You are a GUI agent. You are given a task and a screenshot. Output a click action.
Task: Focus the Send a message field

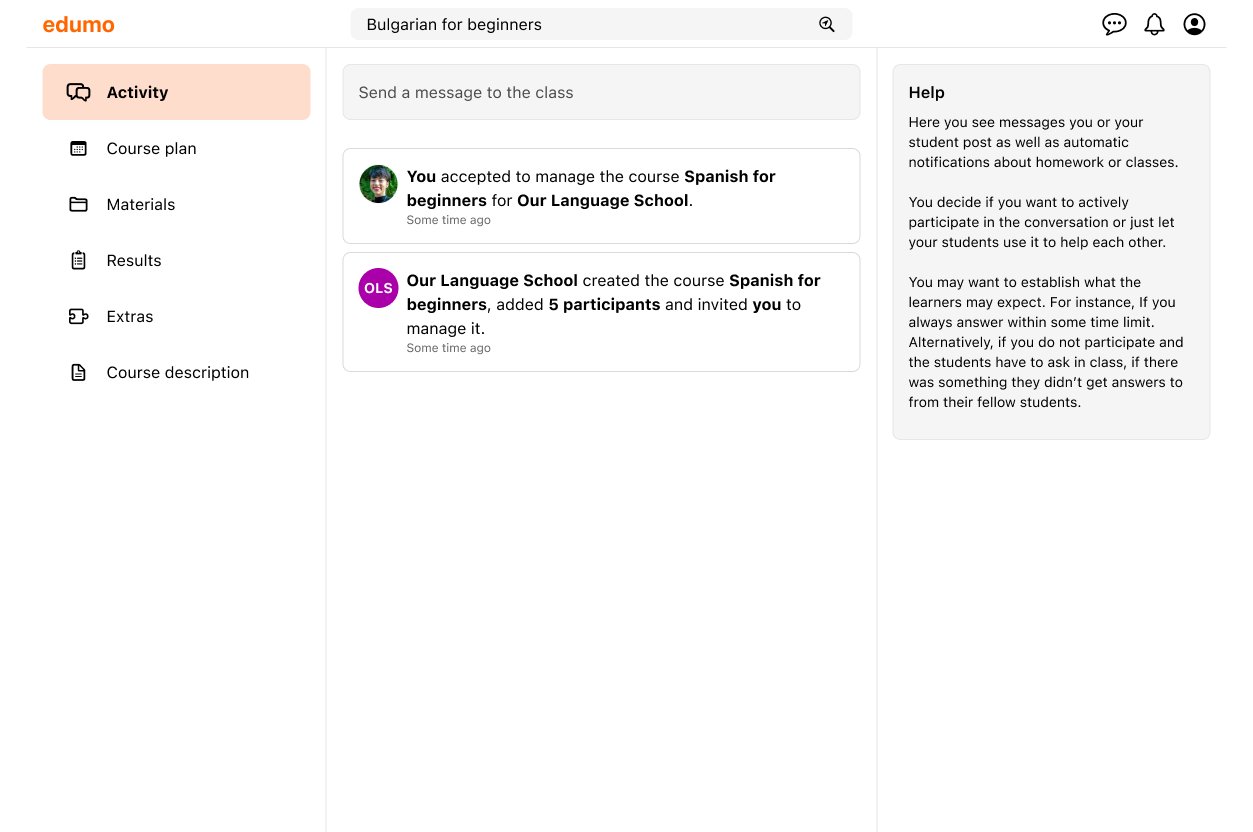coord(601,92)
